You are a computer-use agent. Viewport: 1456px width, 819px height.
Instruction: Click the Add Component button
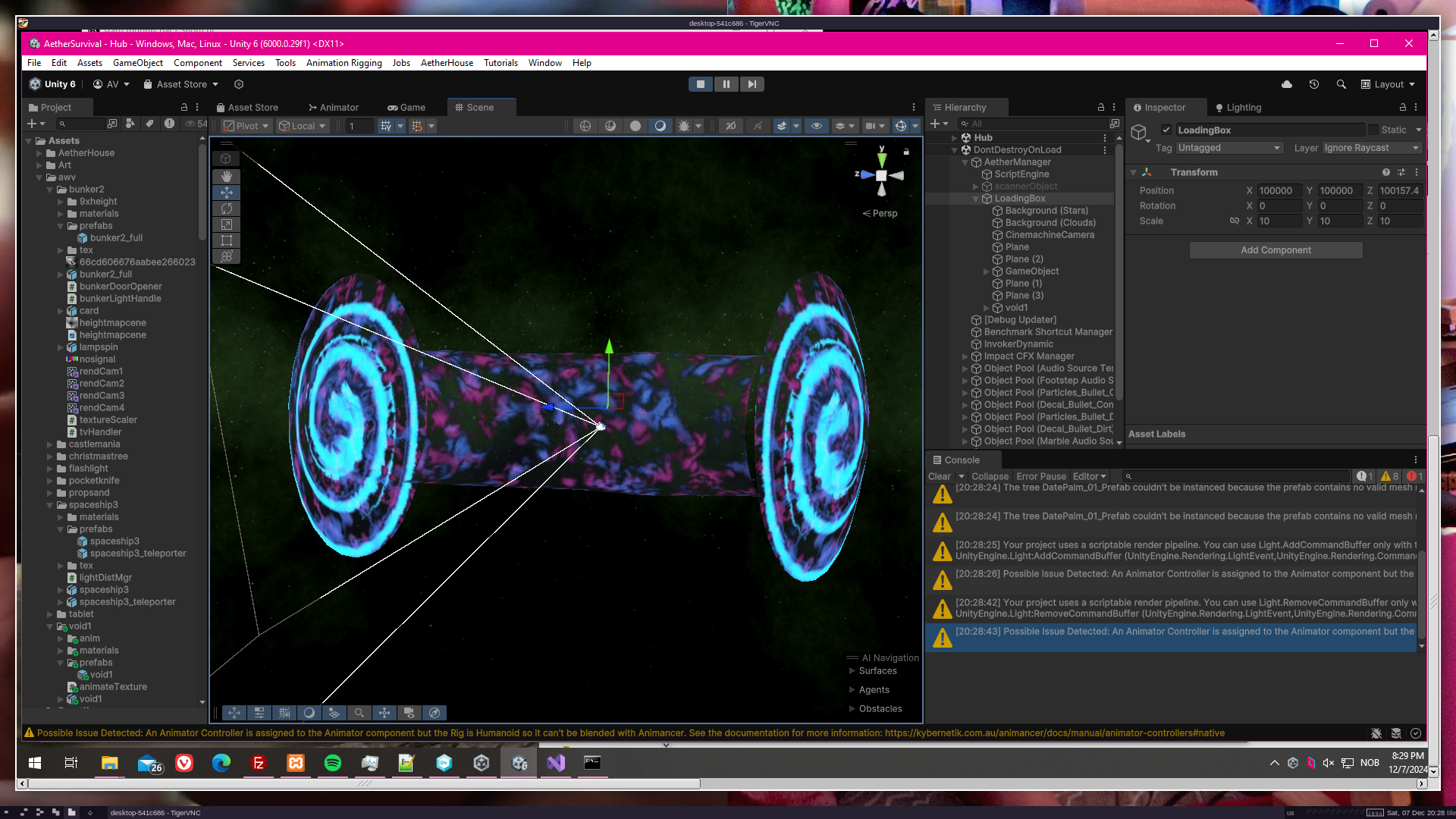click(1276, 250)
